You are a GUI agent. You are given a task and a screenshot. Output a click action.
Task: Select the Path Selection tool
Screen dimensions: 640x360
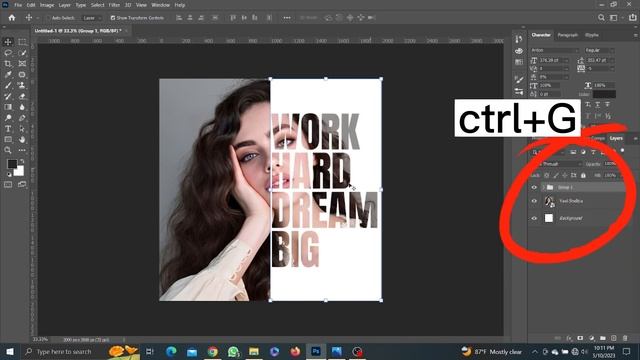22,129
